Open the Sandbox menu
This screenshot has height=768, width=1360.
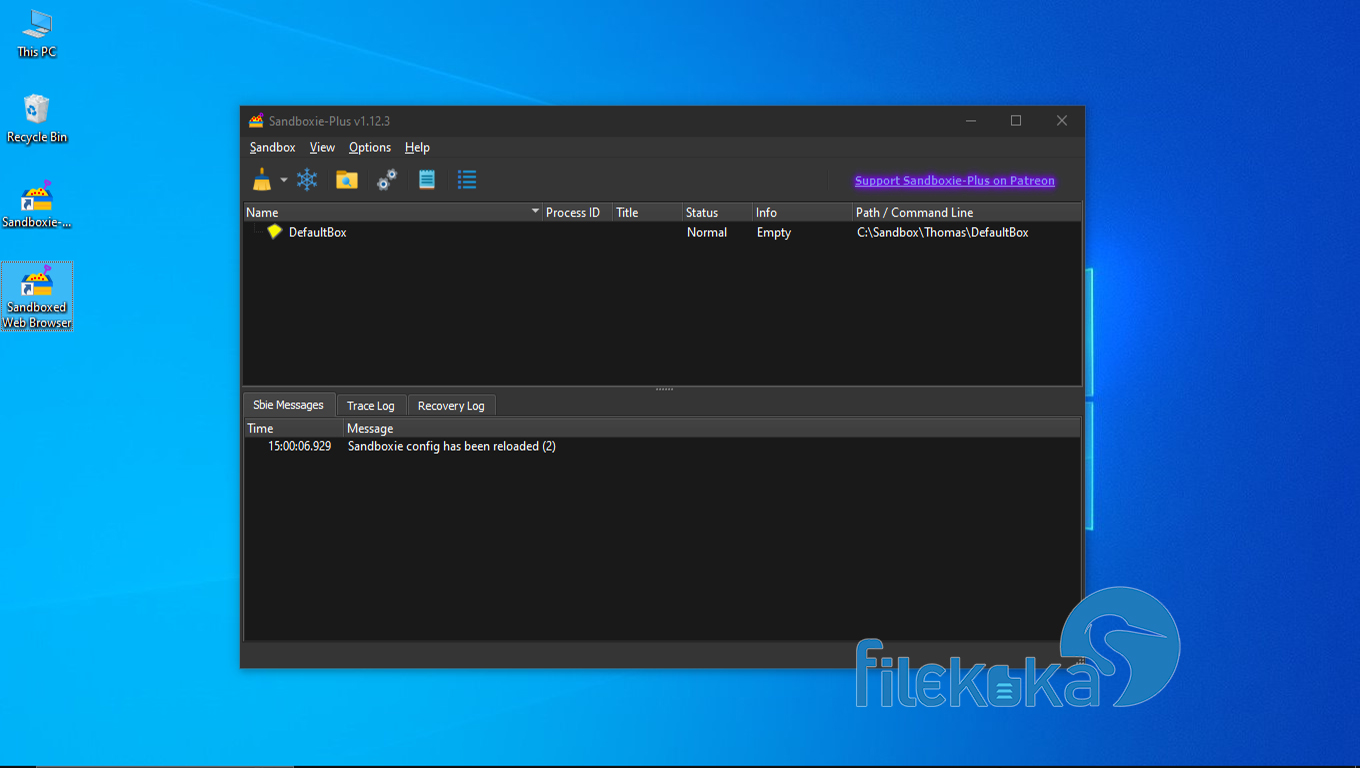(273, 147)
